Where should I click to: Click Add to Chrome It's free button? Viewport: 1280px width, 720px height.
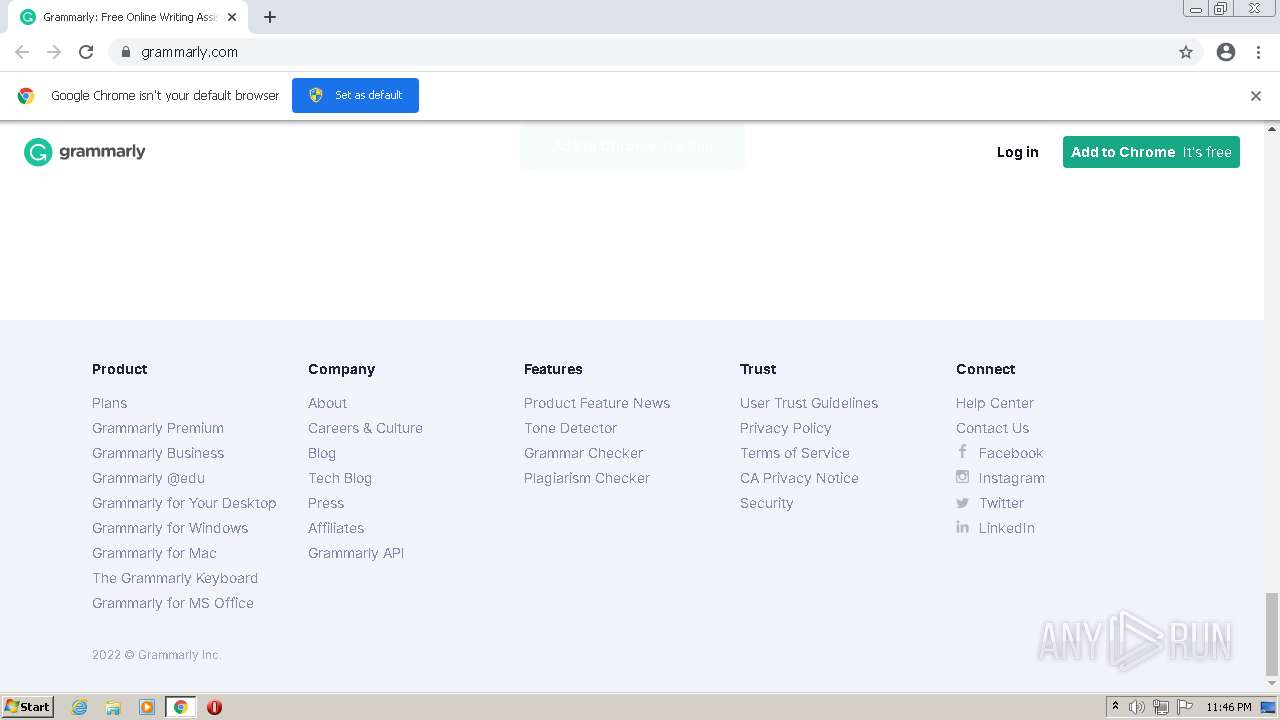click(1151, 152)
